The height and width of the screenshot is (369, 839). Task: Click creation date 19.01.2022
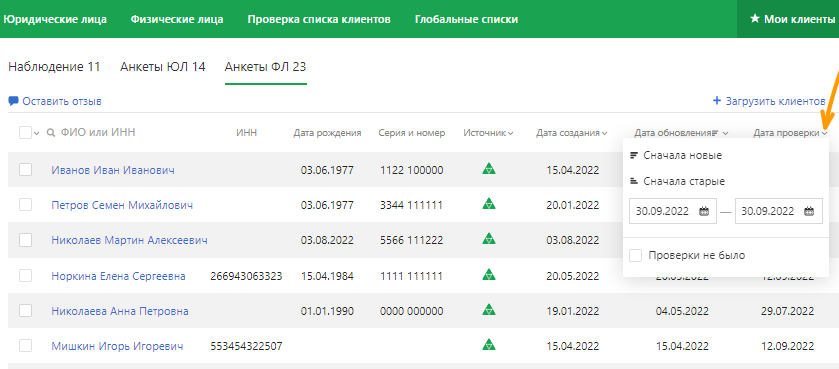pos(573,311)
